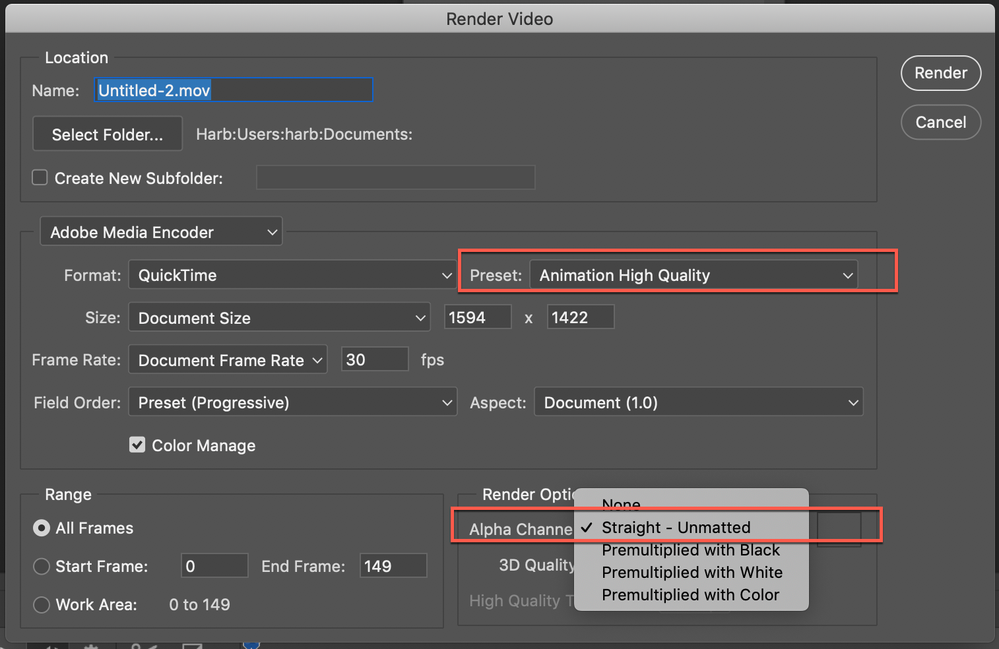Select the All Frames radio button
Viewport: 999px width, 649px height.
[x=42, y=528]
